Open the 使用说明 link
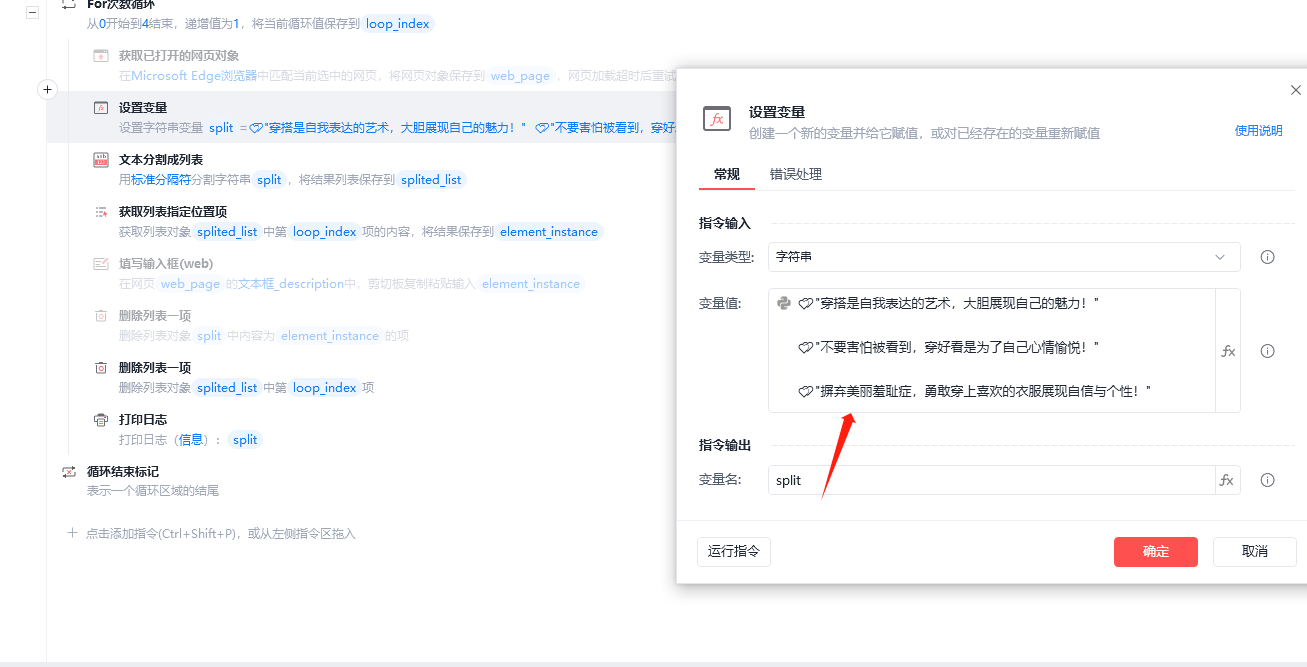Viewport: 1307px width, 667px height. pyautogui.click(x=1258, y=130)
